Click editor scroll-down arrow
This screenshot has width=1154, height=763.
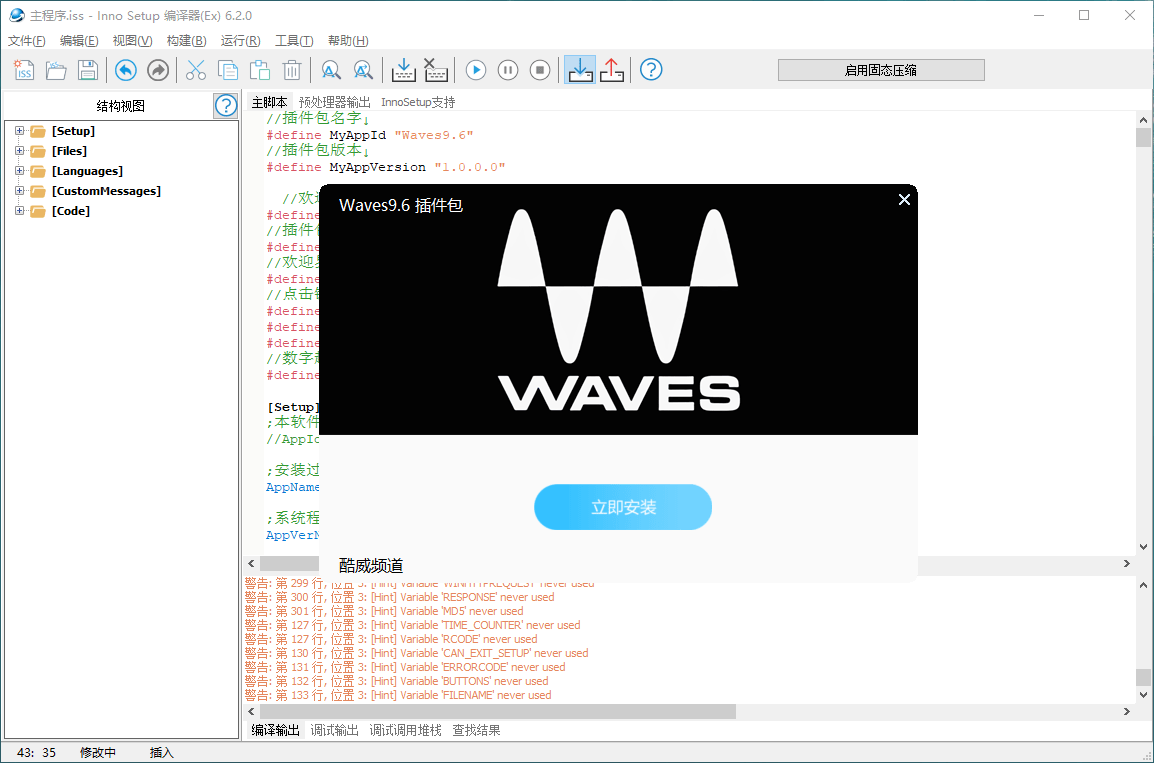coord(1143,546)
